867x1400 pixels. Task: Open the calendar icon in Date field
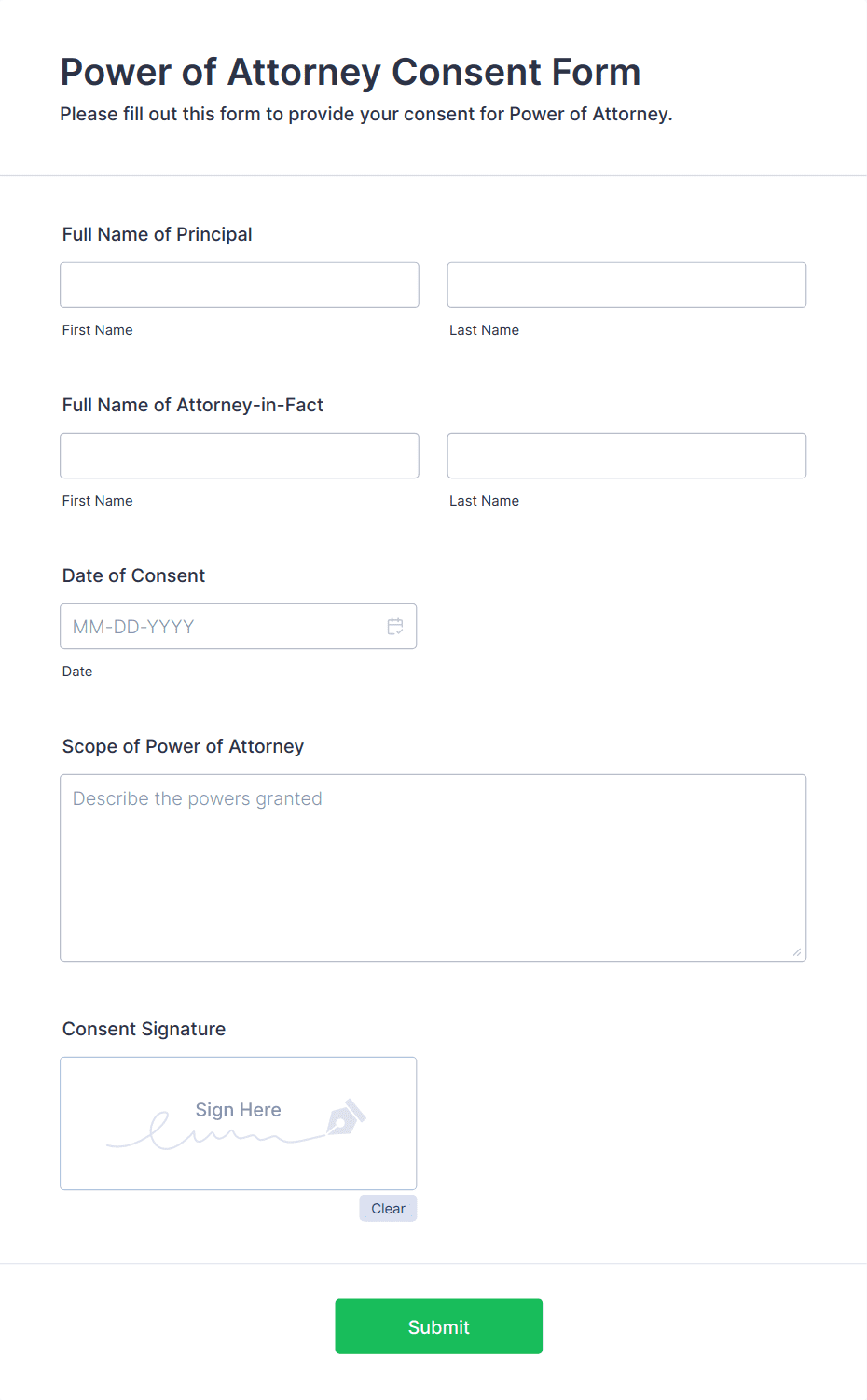tap(395, 627)
